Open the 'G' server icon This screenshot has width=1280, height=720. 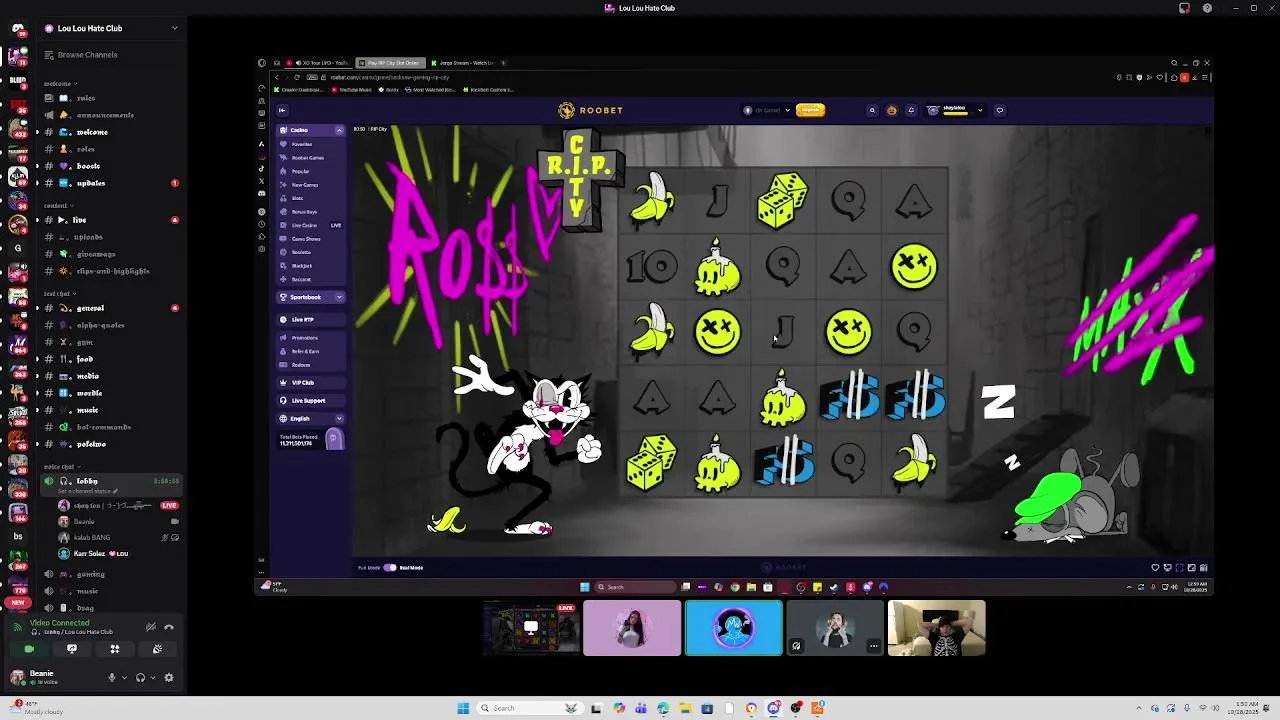(x=17, y=248)
